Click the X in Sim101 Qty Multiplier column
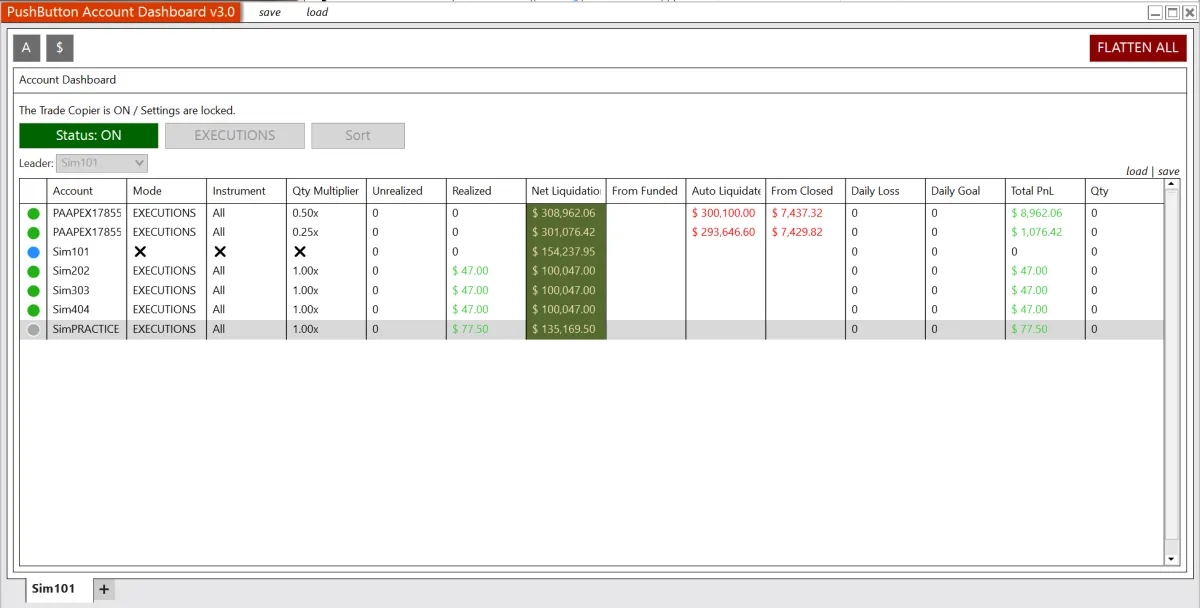This screenshot has height=608, width=1200. click(x=300, y=252)
